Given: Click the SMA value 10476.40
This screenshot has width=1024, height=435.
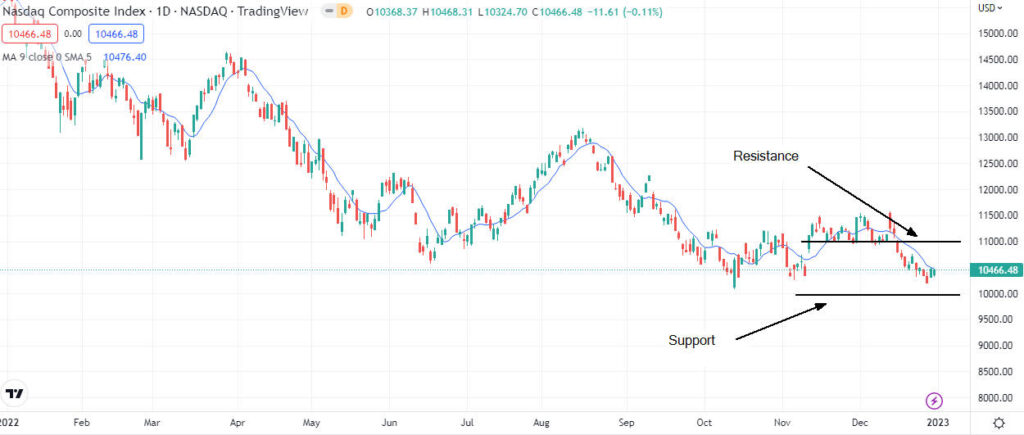Looking at the screenshot, I should (x=125, y=57).
